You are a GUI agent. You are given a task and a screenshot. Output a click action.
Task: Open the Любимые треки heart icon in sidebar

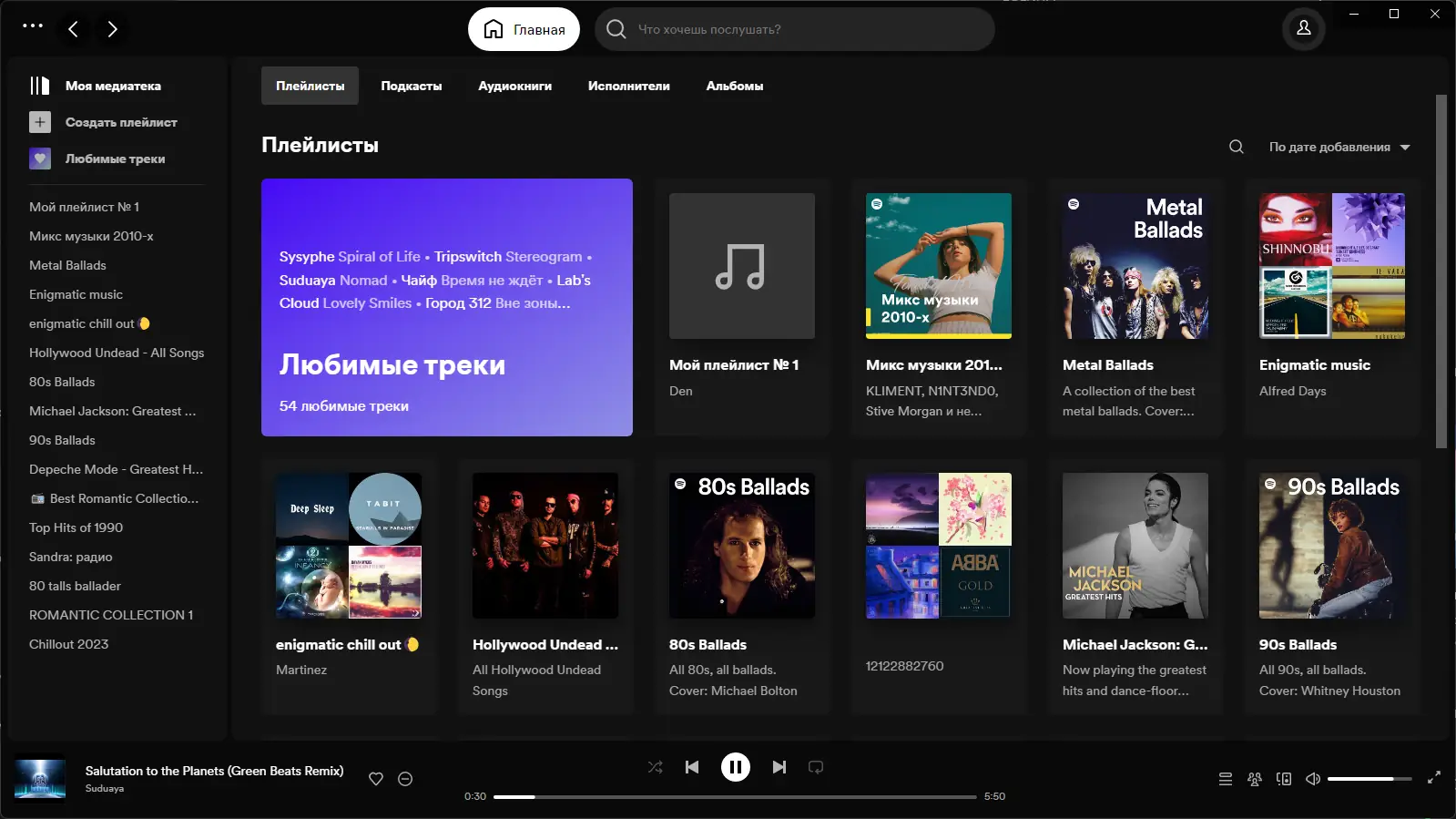pyautogui.click(x=40, y=159)
